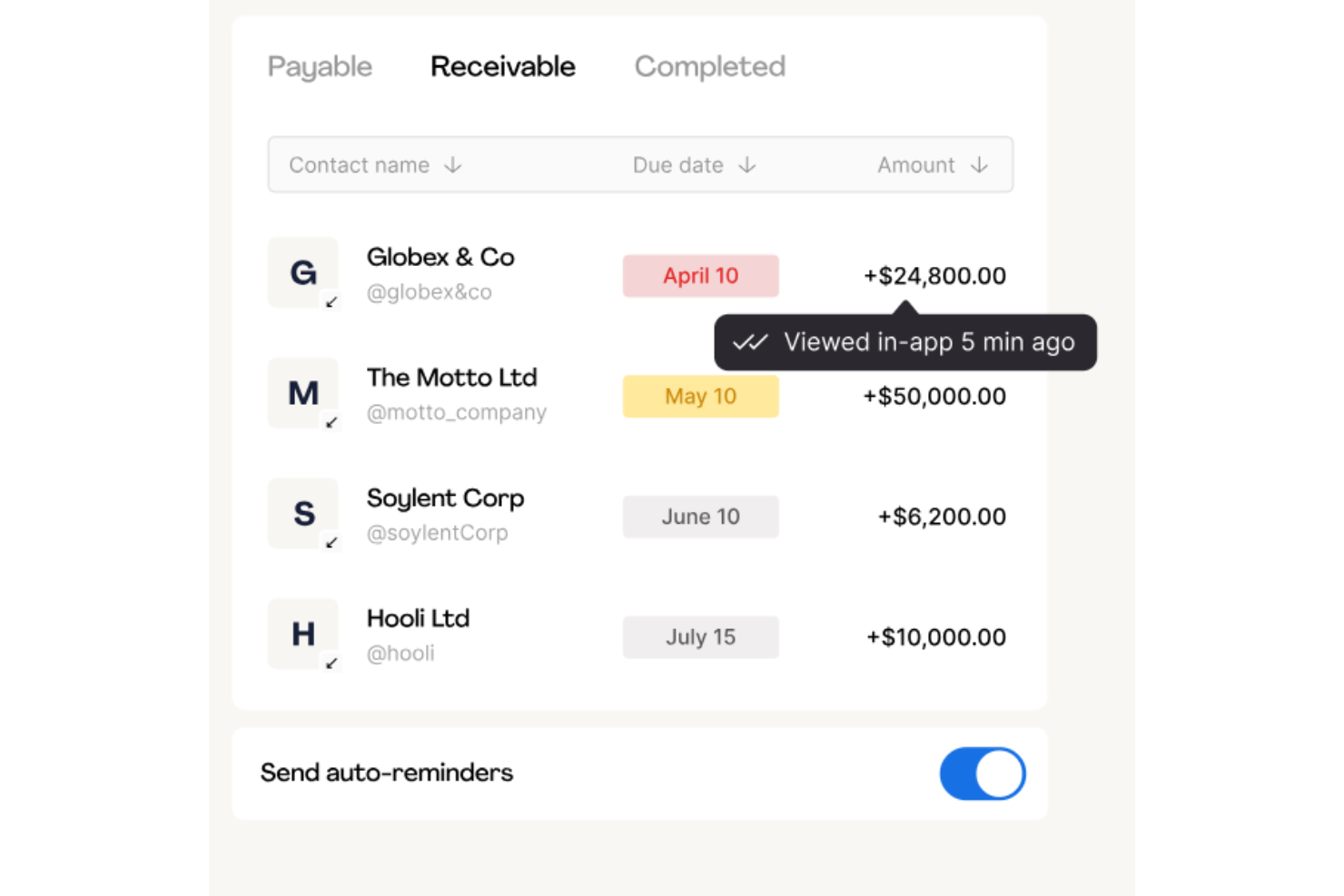Click the overdue April 10 date badge

700,275
